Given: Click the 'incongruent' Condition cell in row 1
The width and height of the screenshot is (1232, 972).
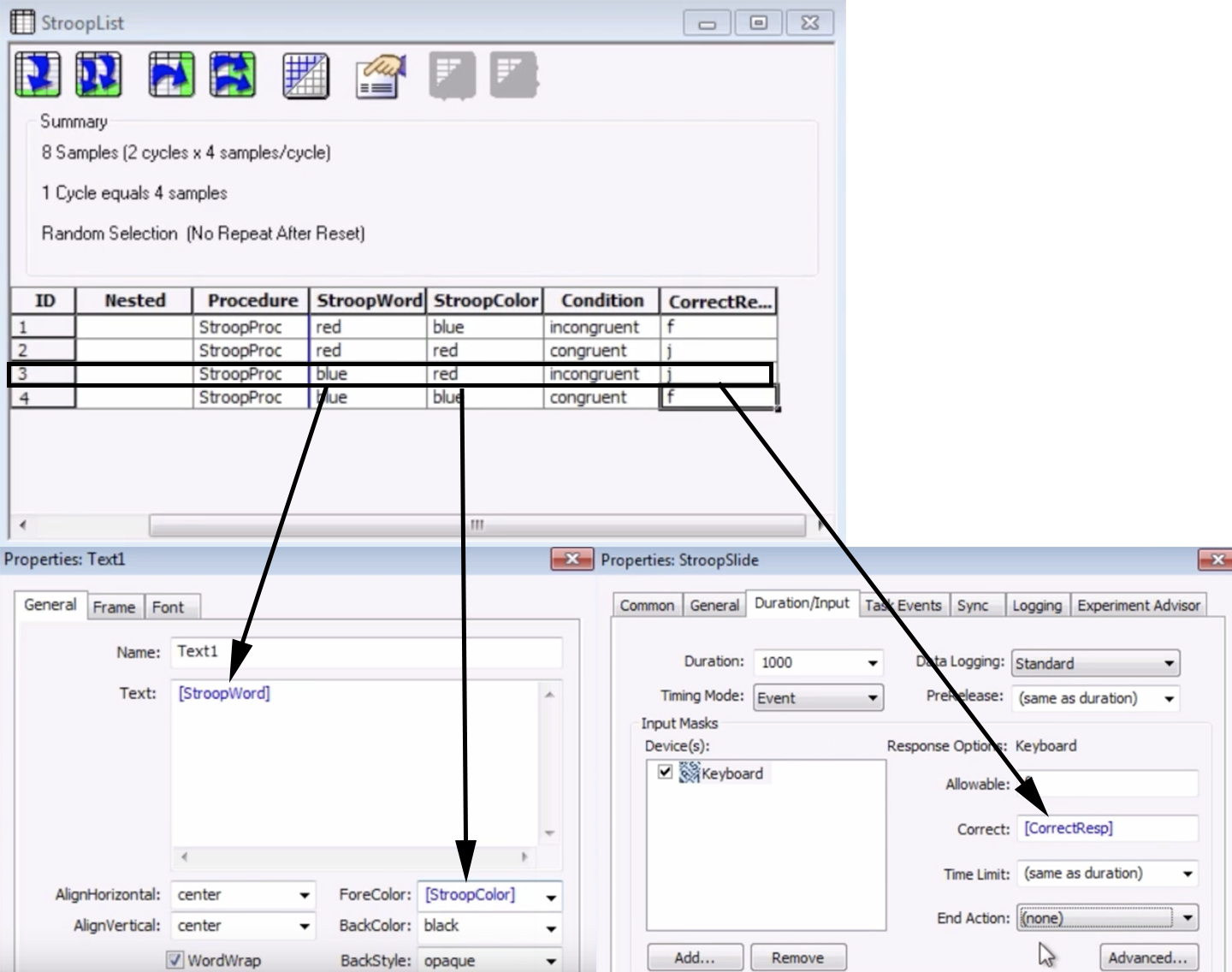Looking at the screenshot, I should click(601, 327).
